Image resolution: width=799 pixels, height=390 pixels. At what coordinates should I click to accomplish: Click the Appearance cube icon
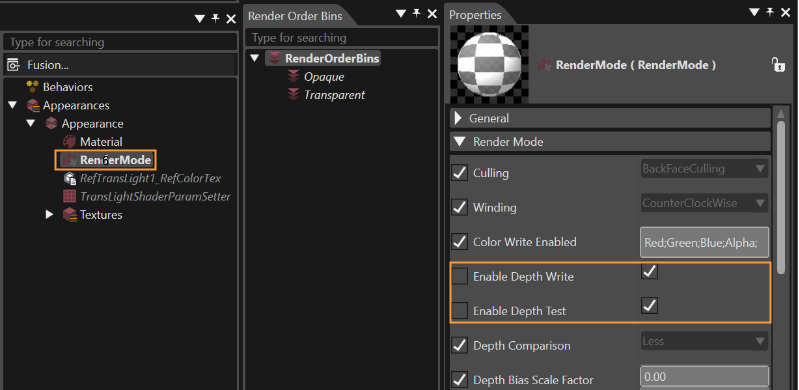click(x=51, y=123)
